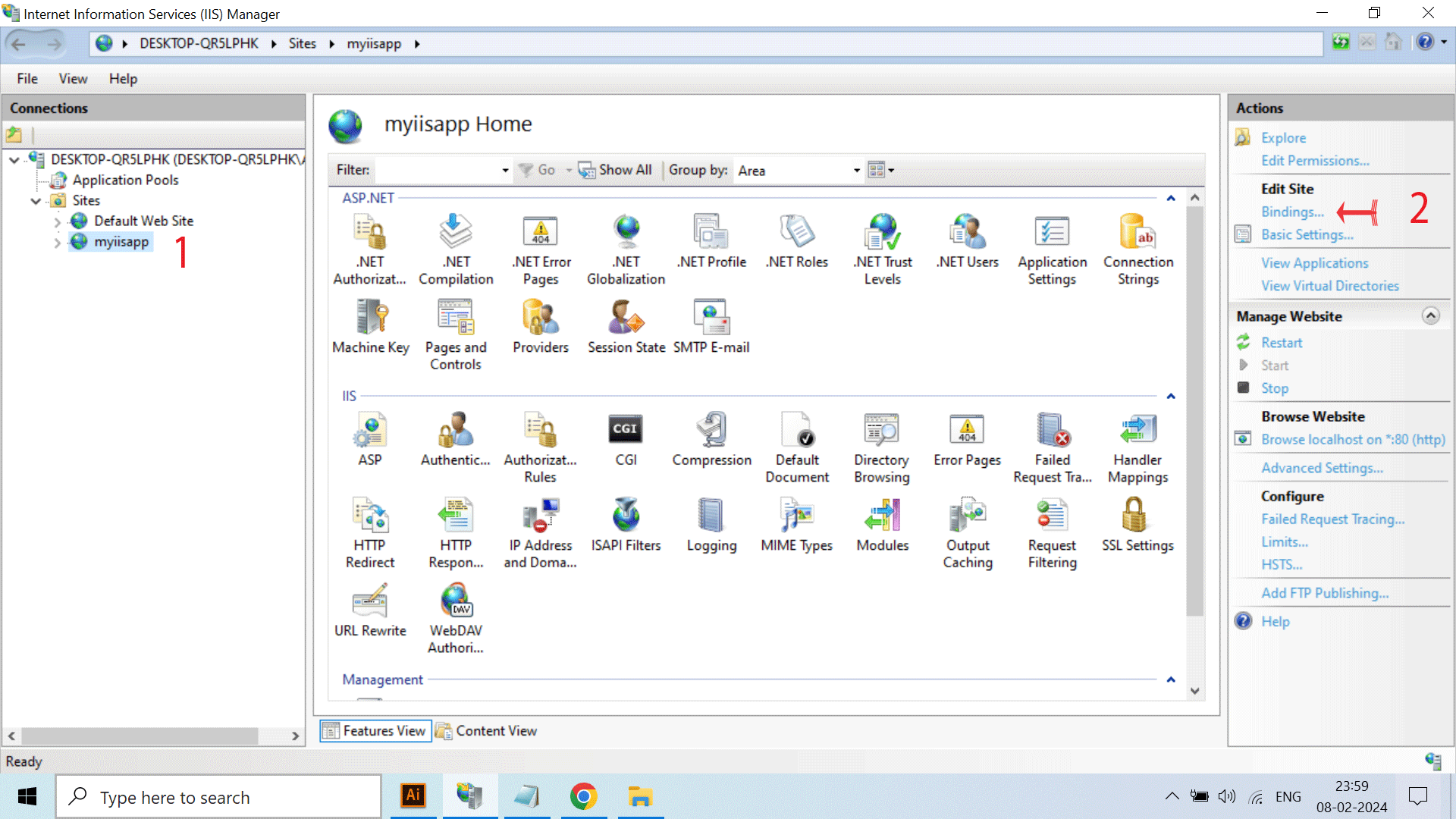Click Bindings under Edit Site
Screen dimensions: 1456x819
tap(1291, 211)
